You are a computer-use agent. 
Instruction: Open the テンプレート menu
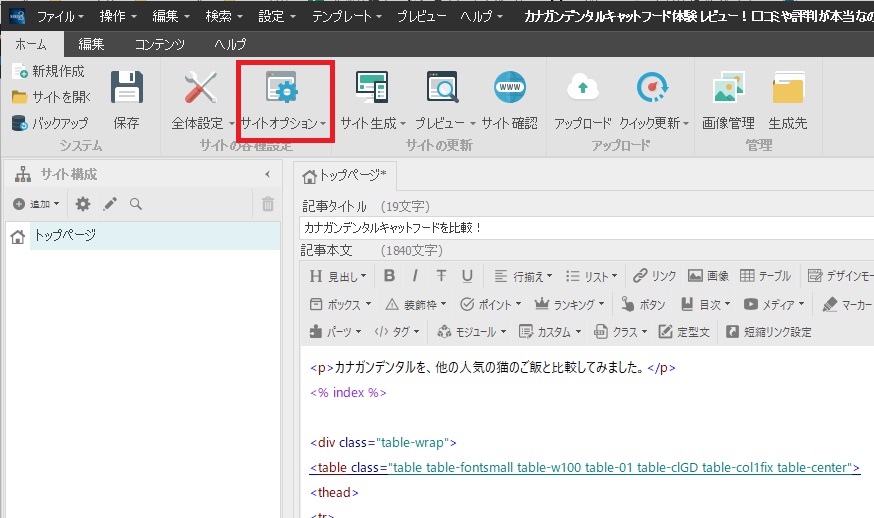tap(346, 16)
